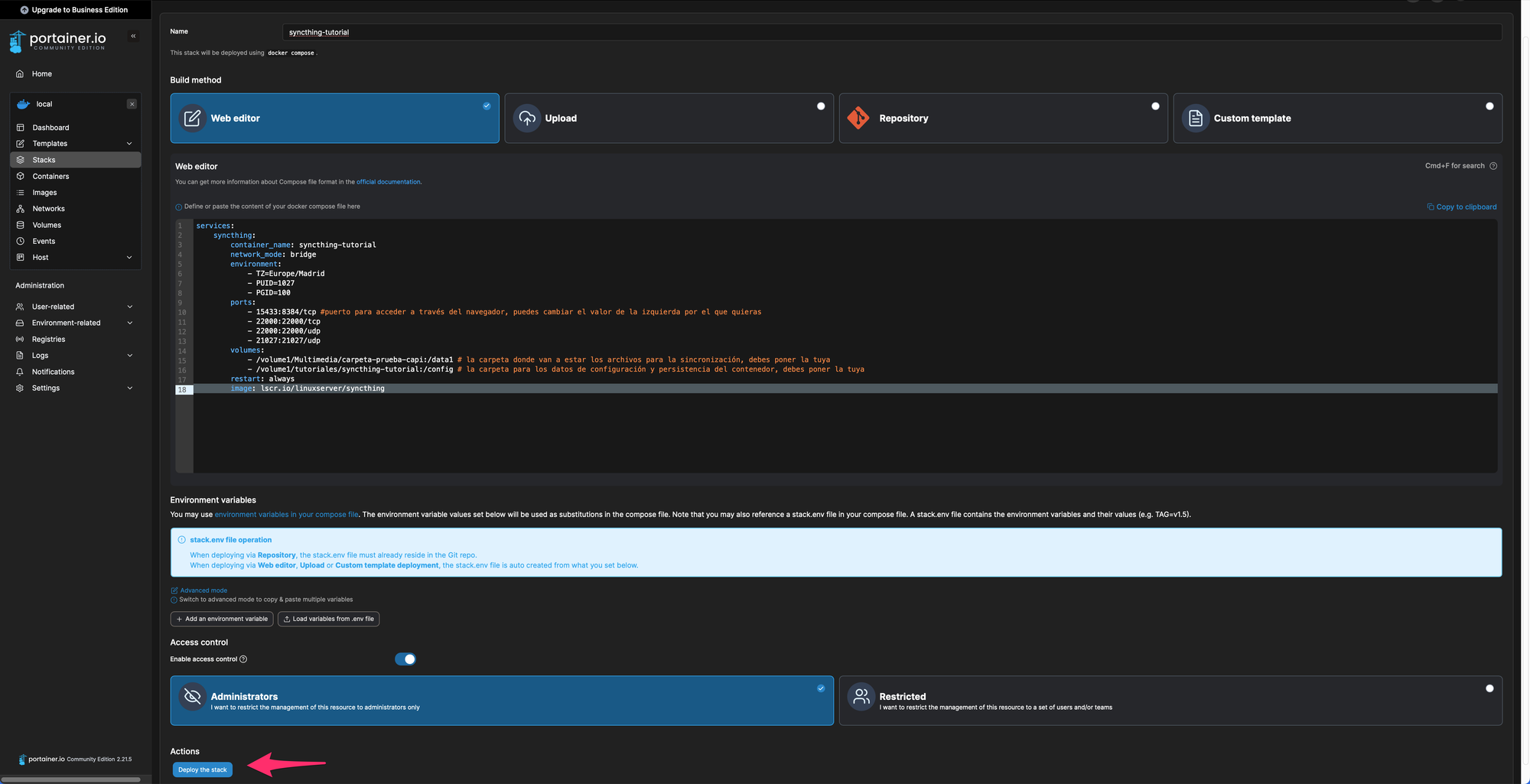Screen dimensions: 1530x784
Task: Select the Repository build method radio
Action: (x=1155, y=106)
